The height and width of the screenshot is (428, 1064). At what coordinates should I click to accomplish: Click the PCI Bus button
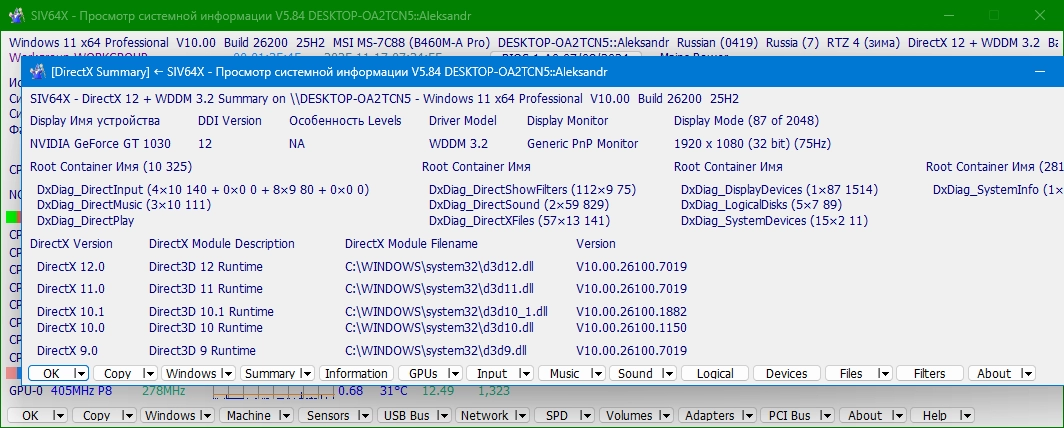789,415
